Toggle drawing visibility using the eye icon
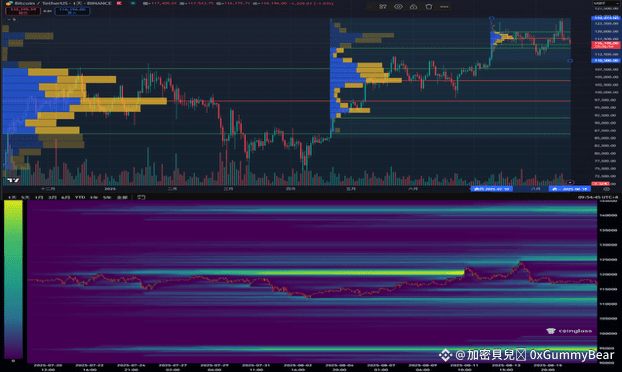Image resolution: width=622 pixels, height=372 pixels. [x=398, y=7]
